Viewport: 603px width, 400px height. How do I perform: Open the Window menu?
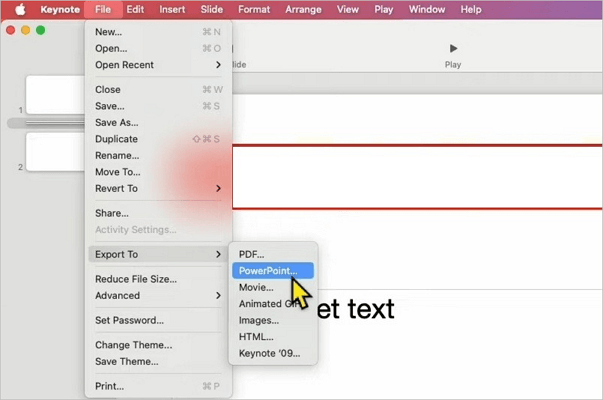click(426, 9)
